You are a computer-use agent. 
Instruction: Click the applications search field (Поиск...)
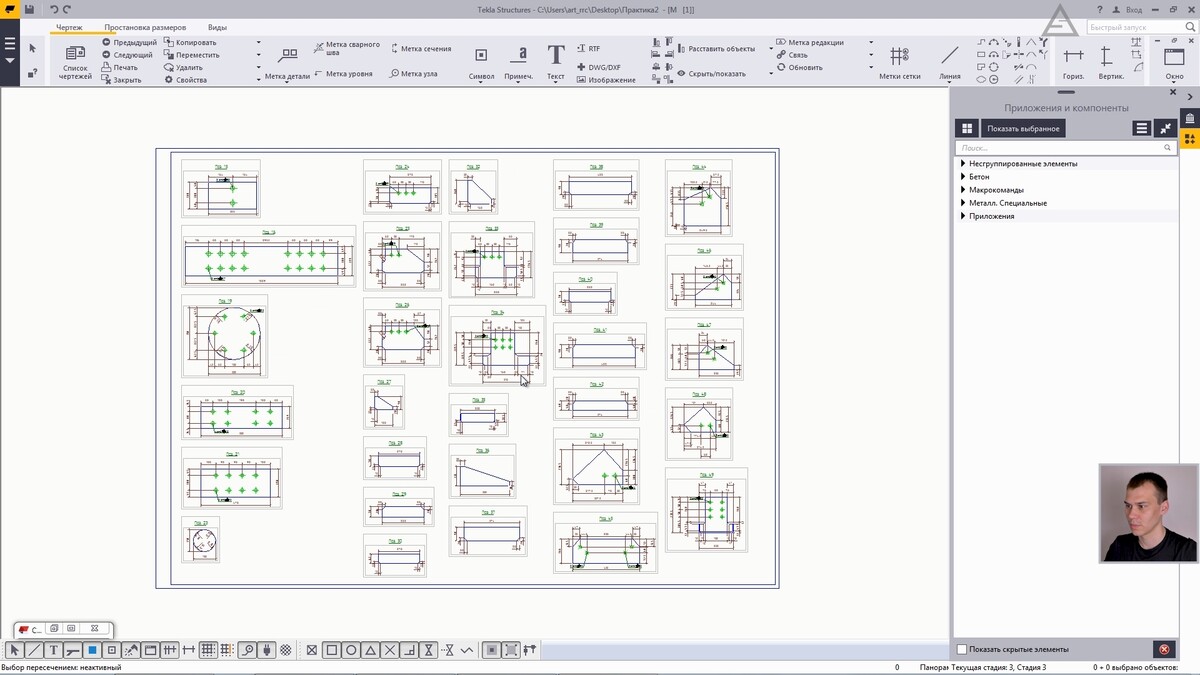[1060, 148]
